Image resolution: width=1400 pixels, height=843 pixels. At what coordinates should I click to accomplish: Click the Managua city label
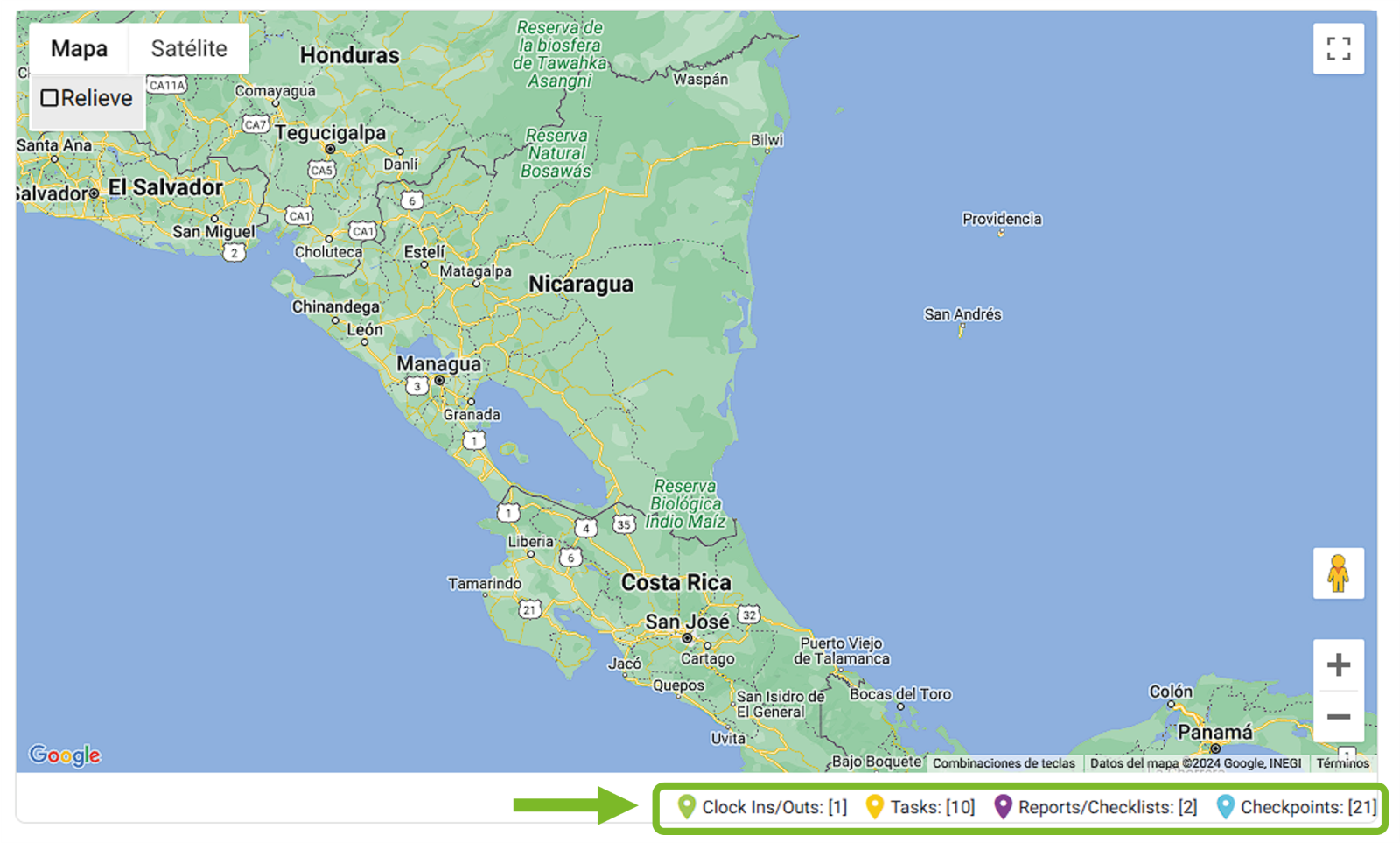438,363
